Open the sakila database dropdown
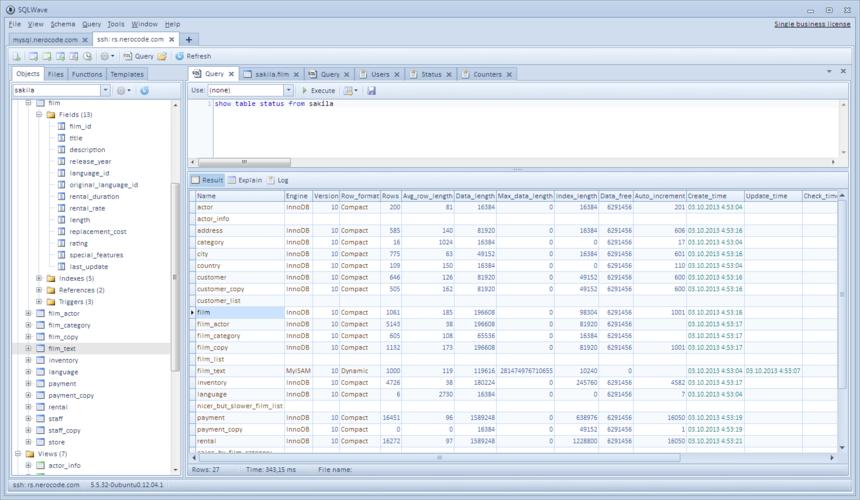The height and width of the screenshot is (500, 860). pyautogui.click(x=105, y=90)
